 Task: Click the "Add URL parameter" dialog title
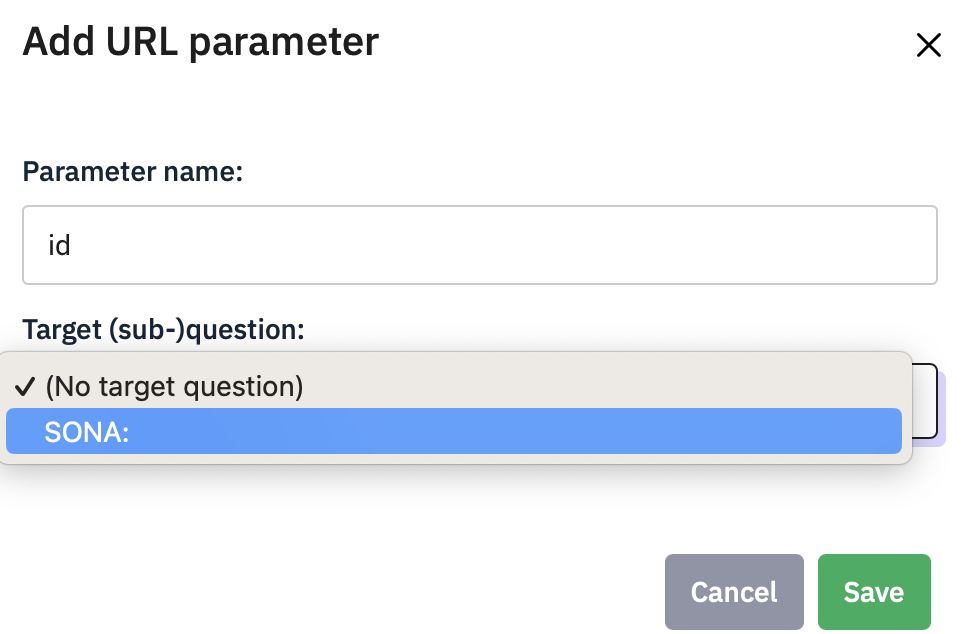200,42
